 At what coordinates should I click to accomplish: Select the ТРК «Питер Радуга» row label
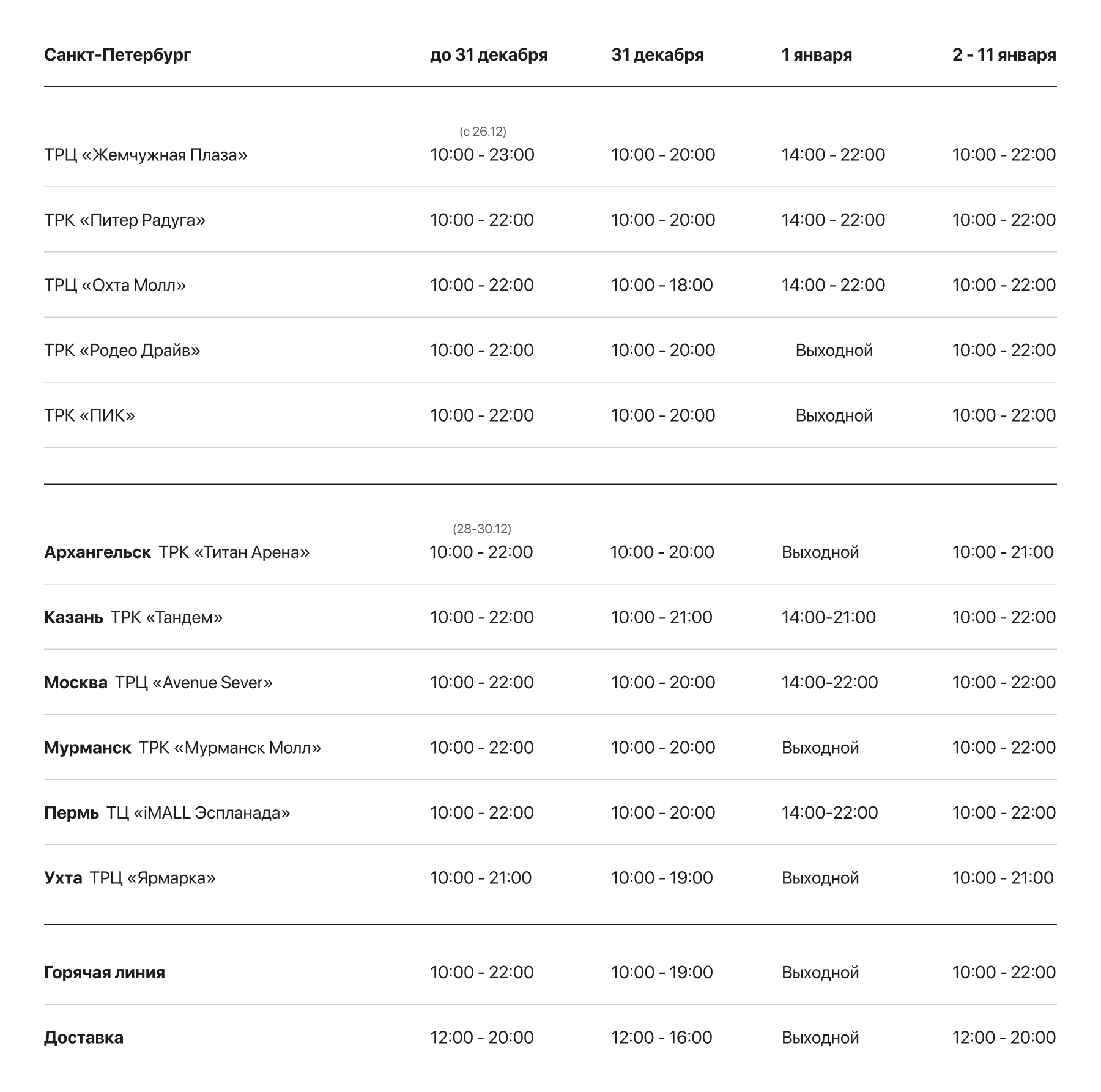tap(125, 220)
